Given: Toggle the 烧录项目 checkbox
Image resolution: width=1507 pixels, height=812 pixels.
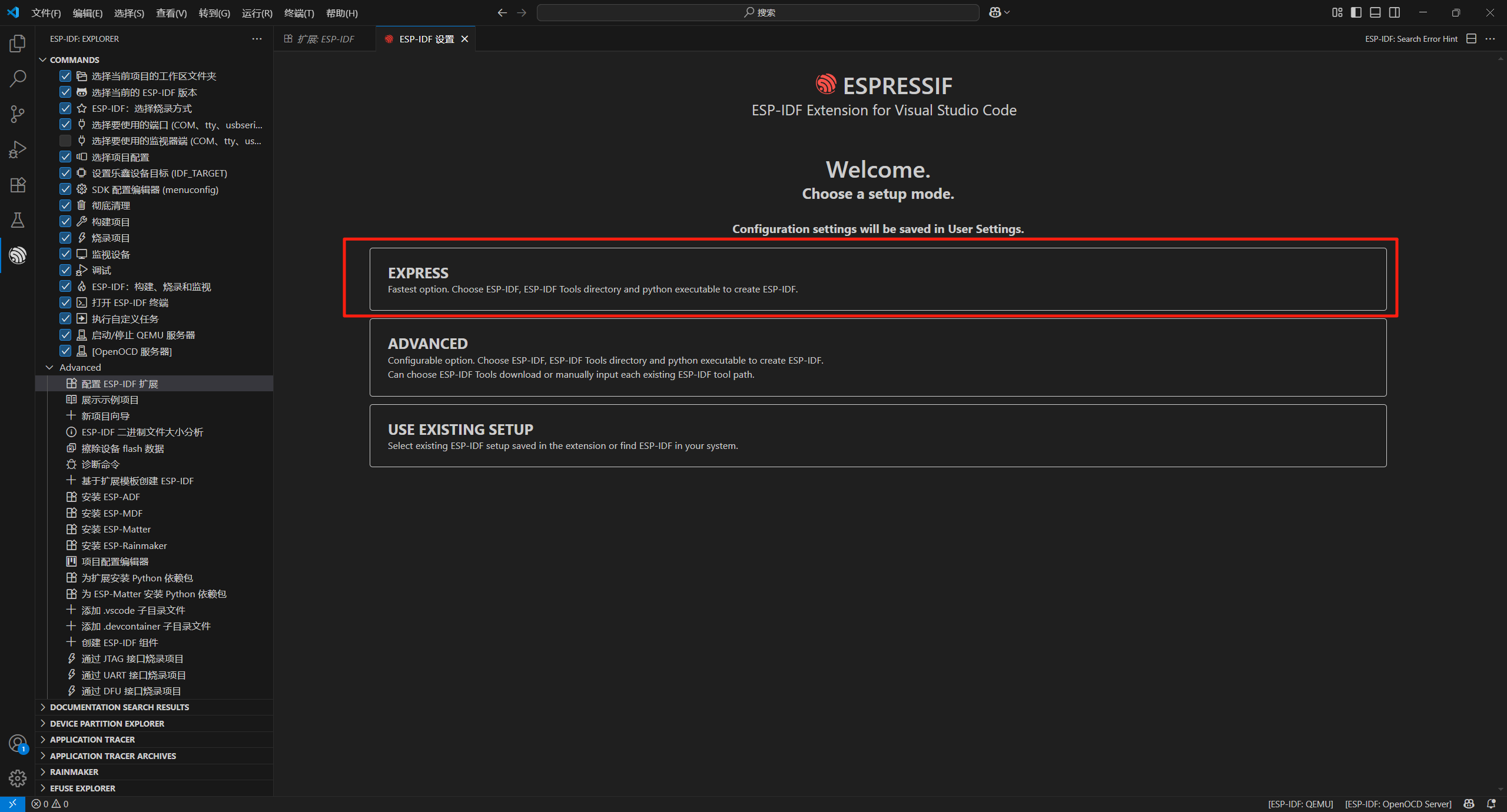Looking at the screenshot, I should pyautogui.click(x=65, y=238).
